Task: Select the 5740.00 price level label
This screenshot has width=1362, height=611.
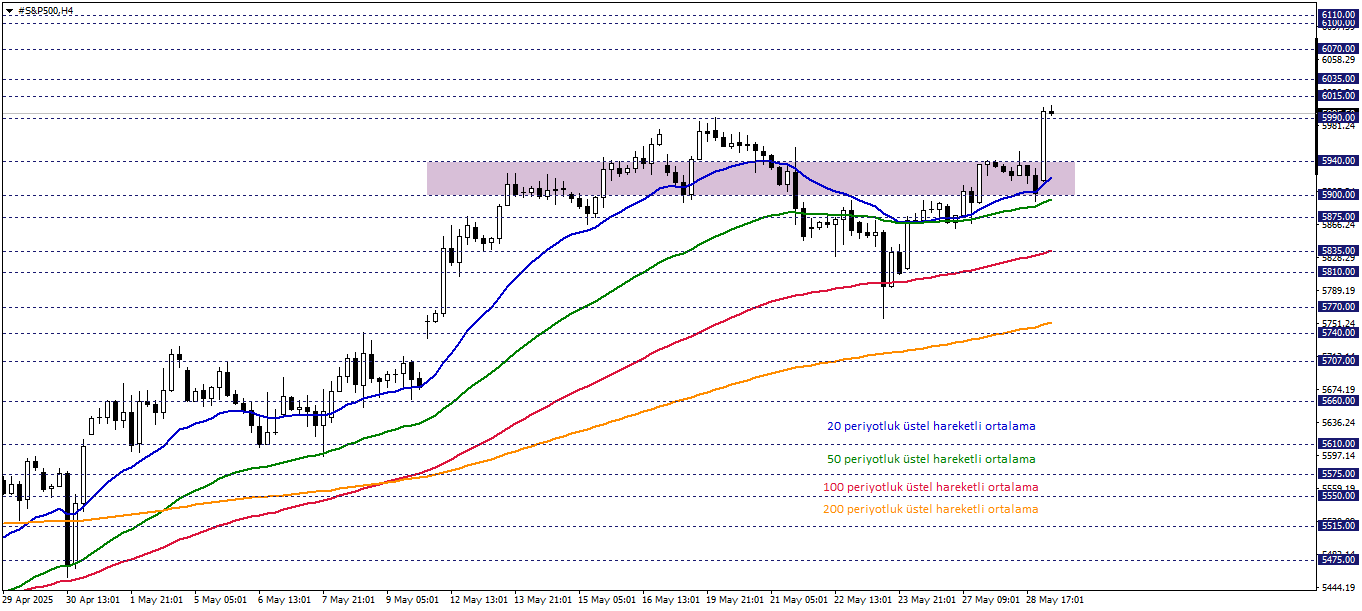Action: click(1337, 333)
